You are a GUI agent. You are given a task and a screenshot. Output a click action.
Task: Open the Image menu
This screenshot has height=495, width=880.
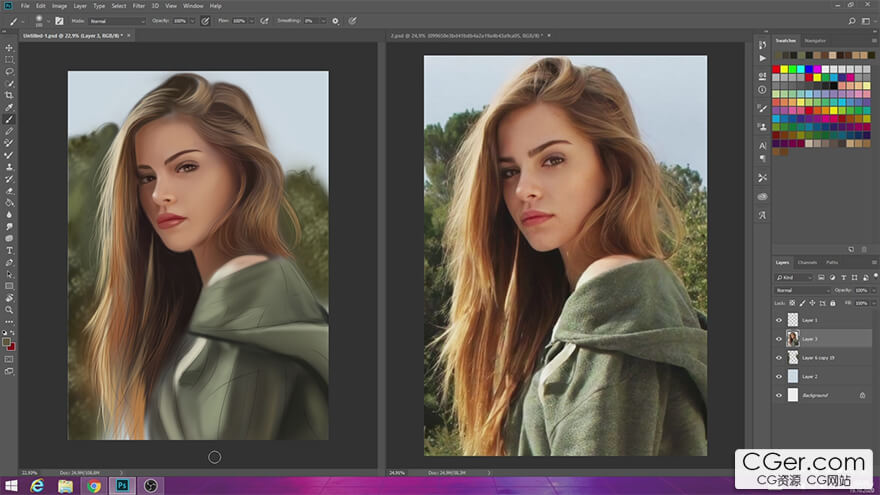point(59,6)
